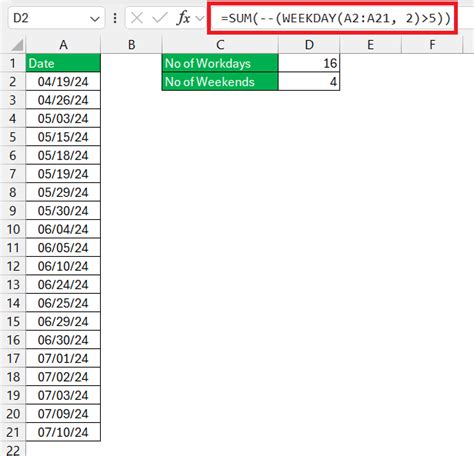Click the cell with date 06/29/24

[x=63, y=322]
